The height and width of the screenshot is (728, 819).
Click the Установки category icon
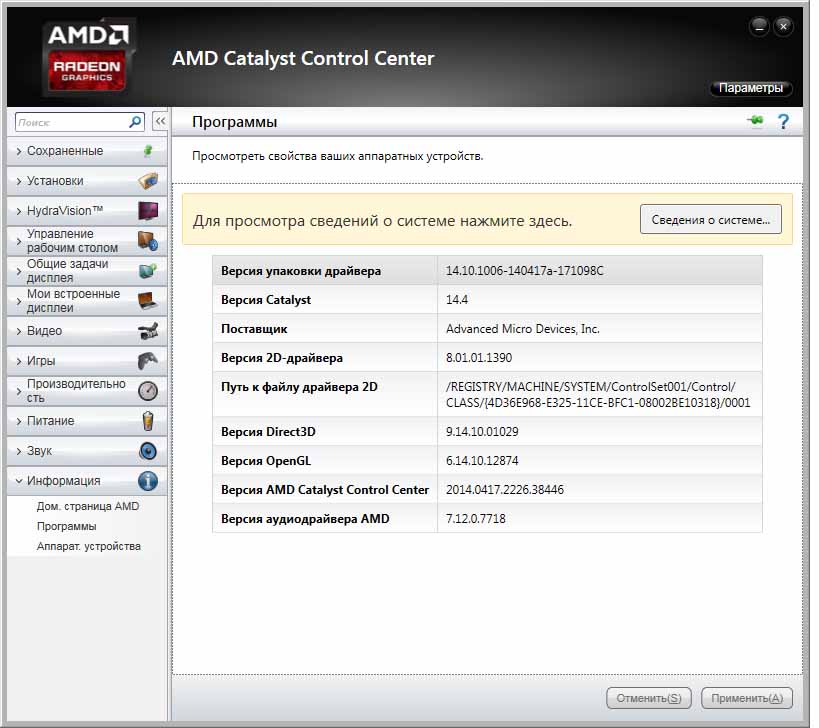(148, 181)
